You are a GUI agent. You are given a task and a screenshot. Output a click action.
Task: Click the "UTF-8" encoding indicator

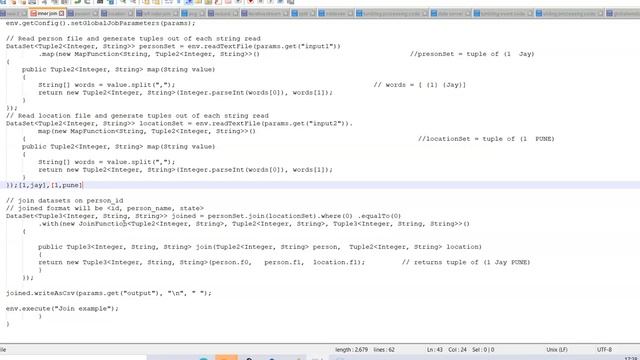pyautogui.click(x=604, y=350)
